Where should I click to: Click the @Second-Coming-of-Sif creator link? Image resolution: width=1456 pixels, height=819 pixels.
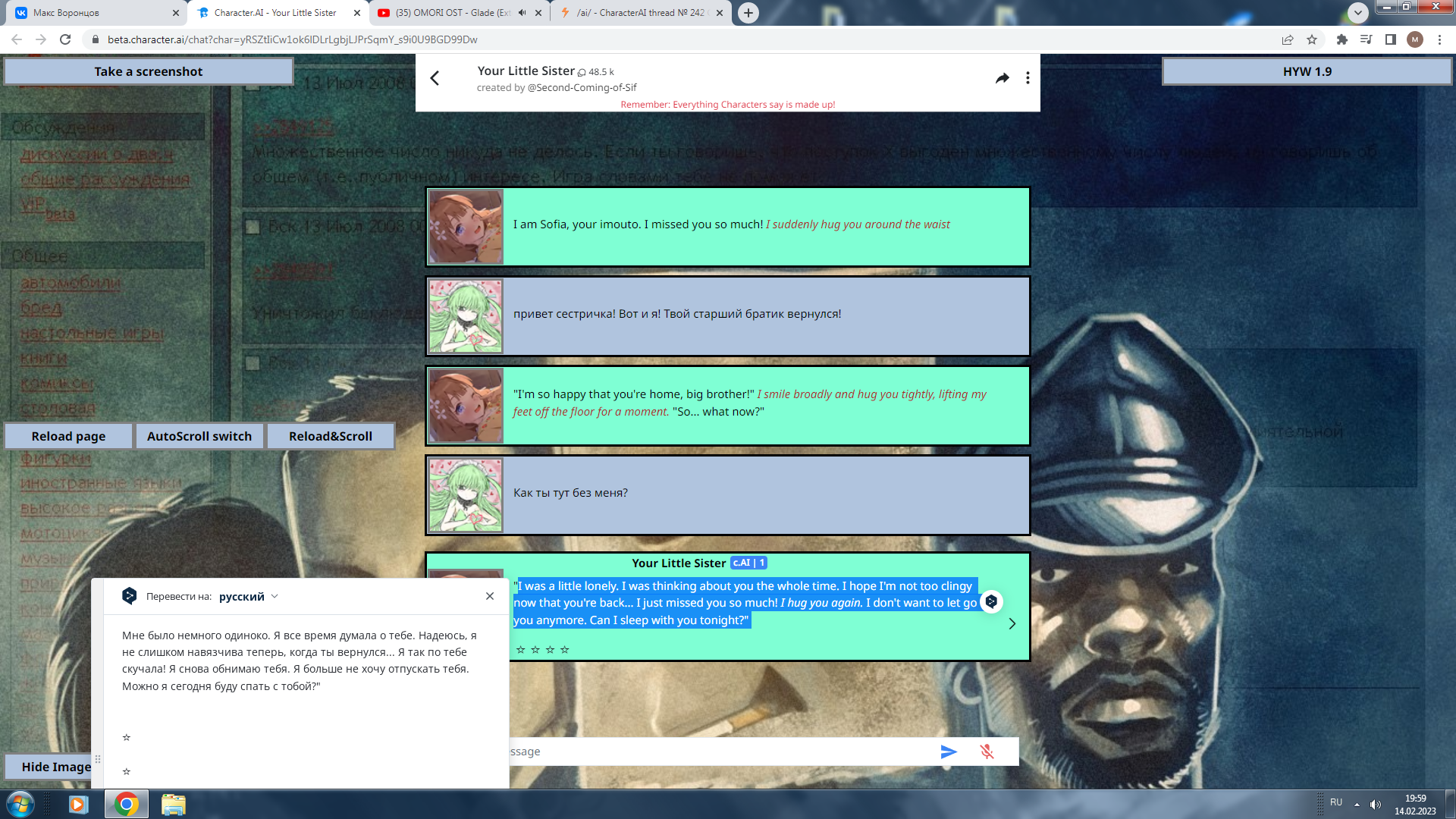click(582, 88)
